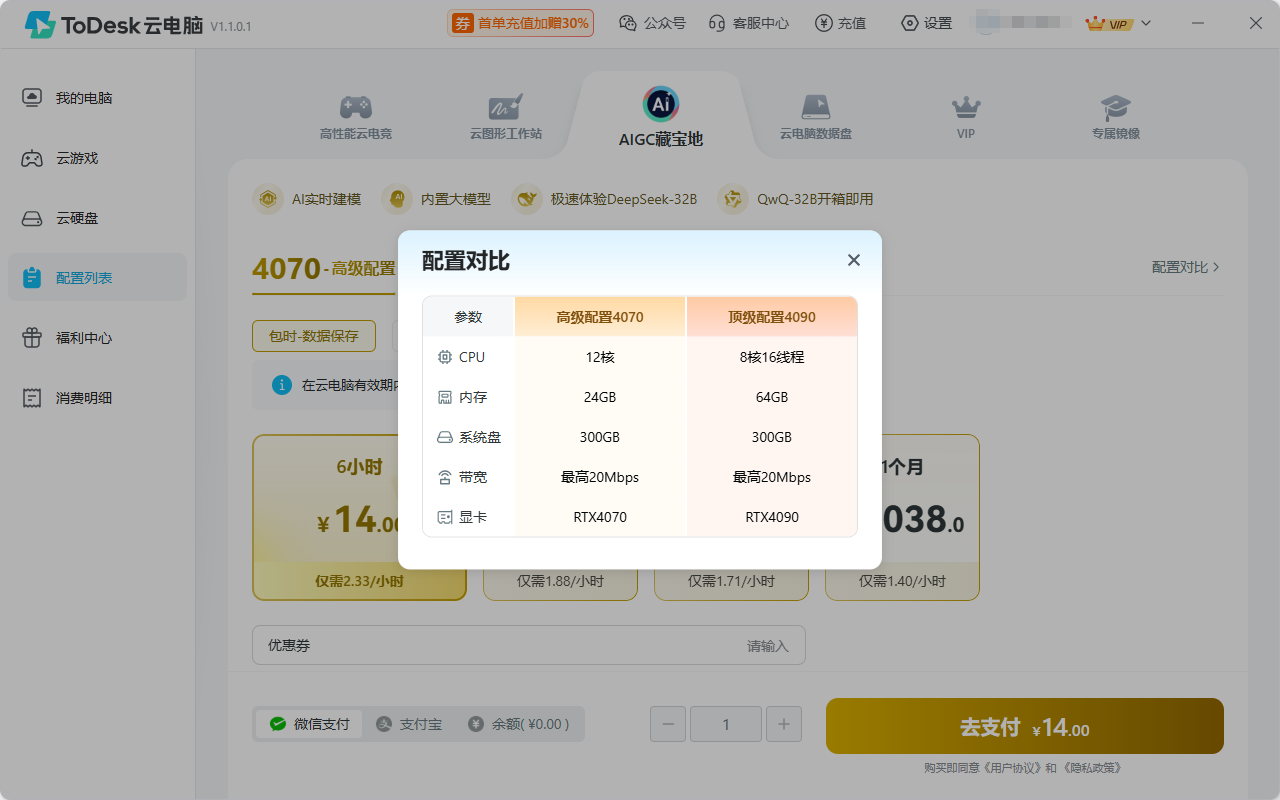Select the 包时-数据保存 billing option
This screenshot has height=800, width=1280.
(314, 336)
